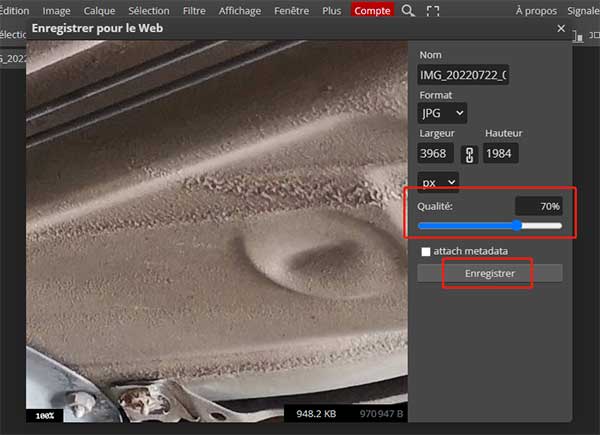This screenshot has height=435, width=600.
Task: Click the 948.2 KB file size text
Action: click(316, 414)
